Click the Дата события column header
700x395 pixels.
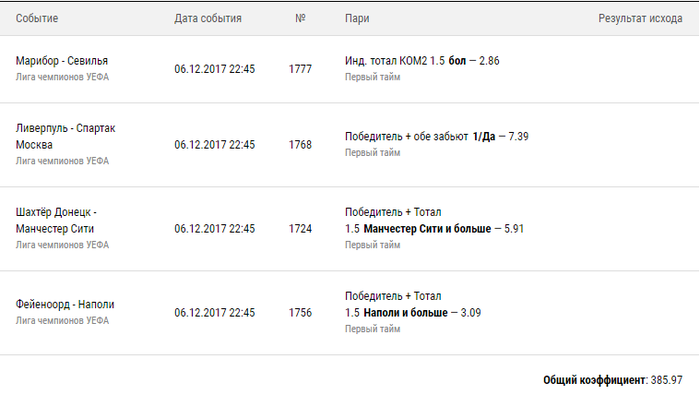(208, 18)
